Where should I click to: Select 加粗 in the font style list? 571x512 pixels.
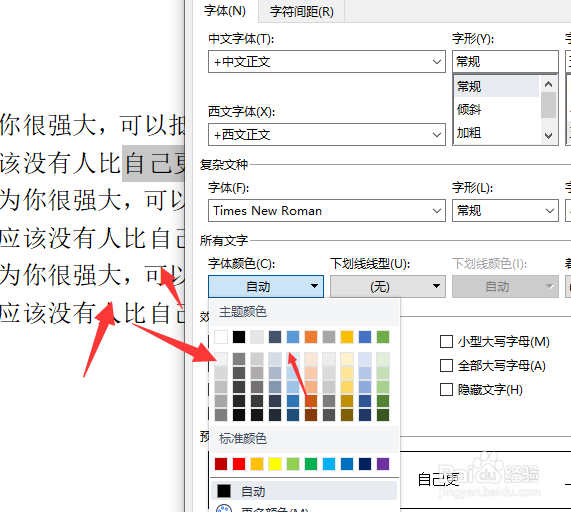coord(497,133)
